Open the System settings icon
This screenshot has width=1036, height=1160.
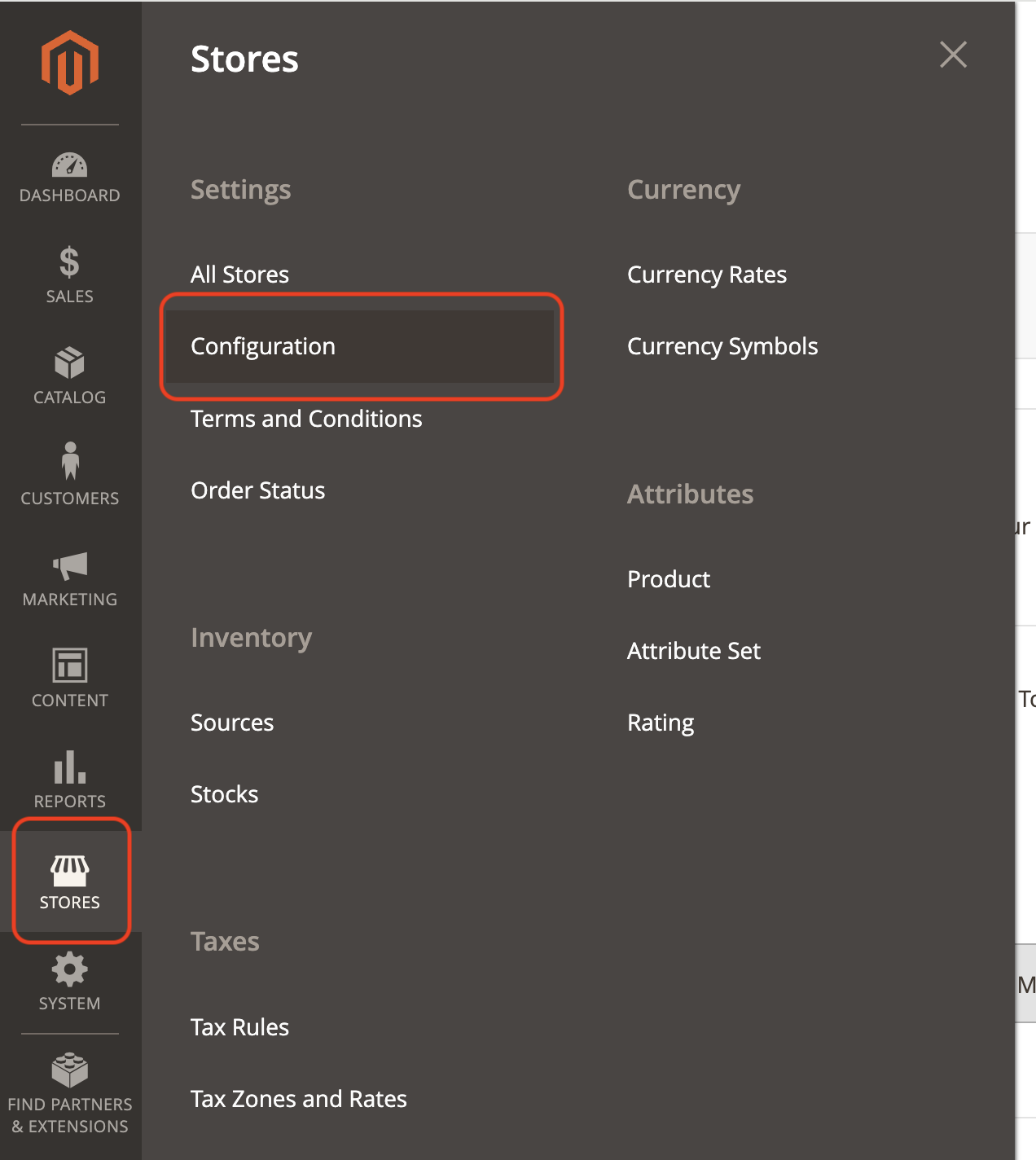[x=69, y=982]
